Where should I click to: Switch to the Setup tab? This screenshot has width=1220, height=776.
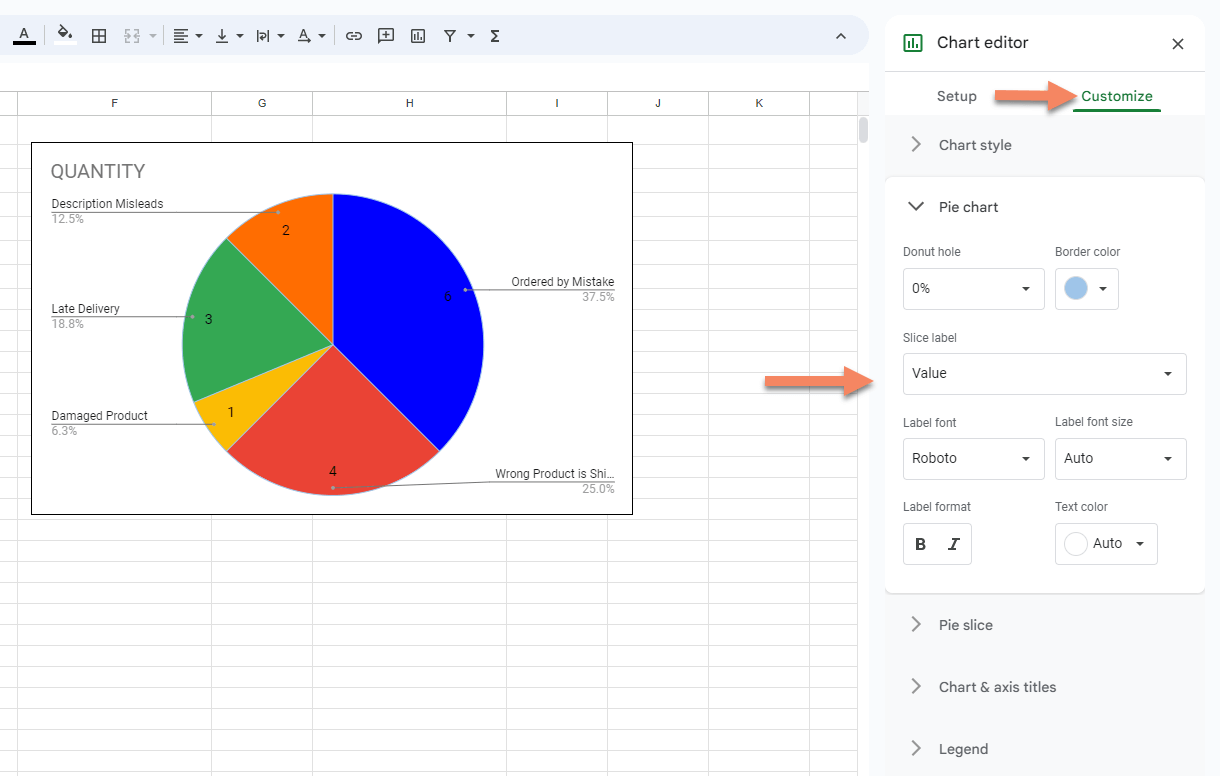tap(956, 96)
